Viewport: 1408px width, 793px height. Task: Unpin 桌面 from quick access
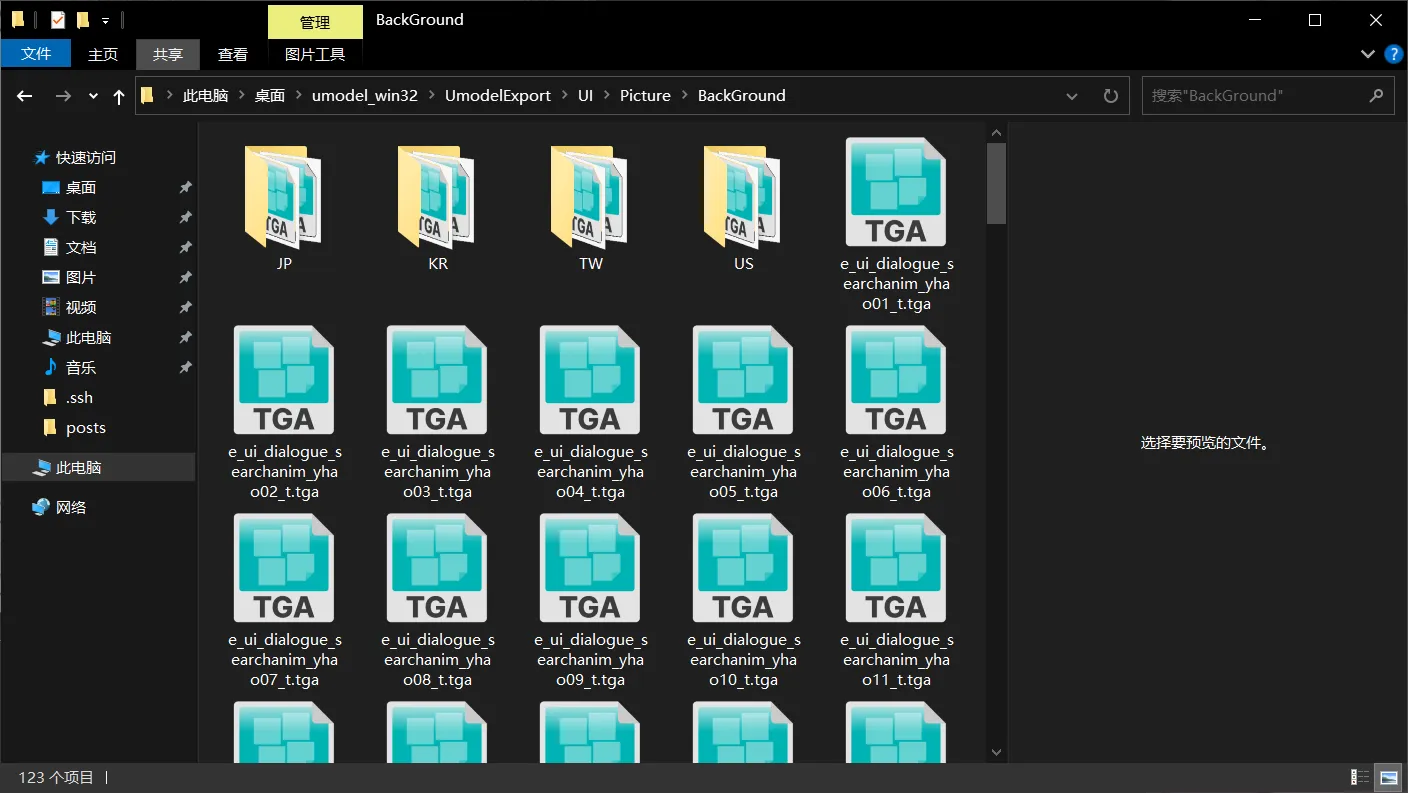pos(185,188)
